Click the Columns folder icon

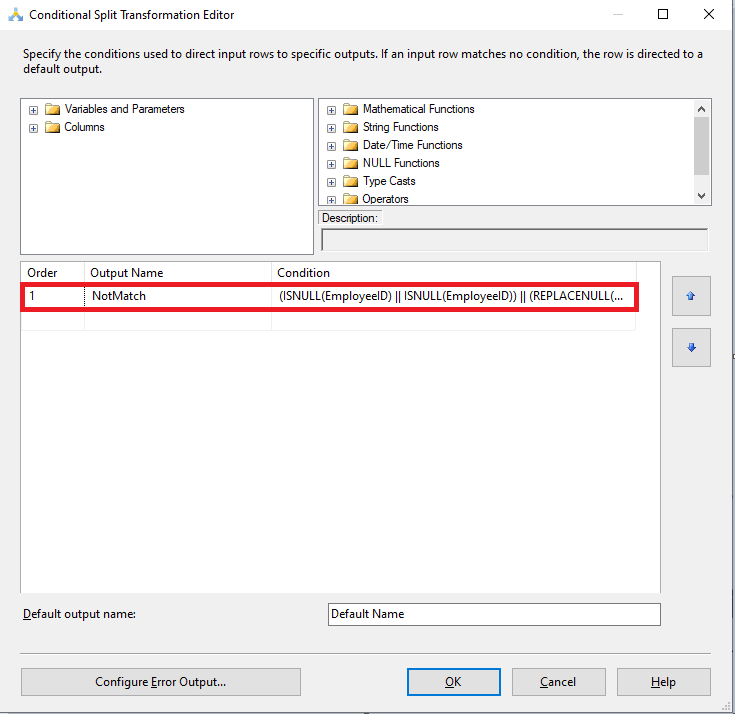coord(52,127)
